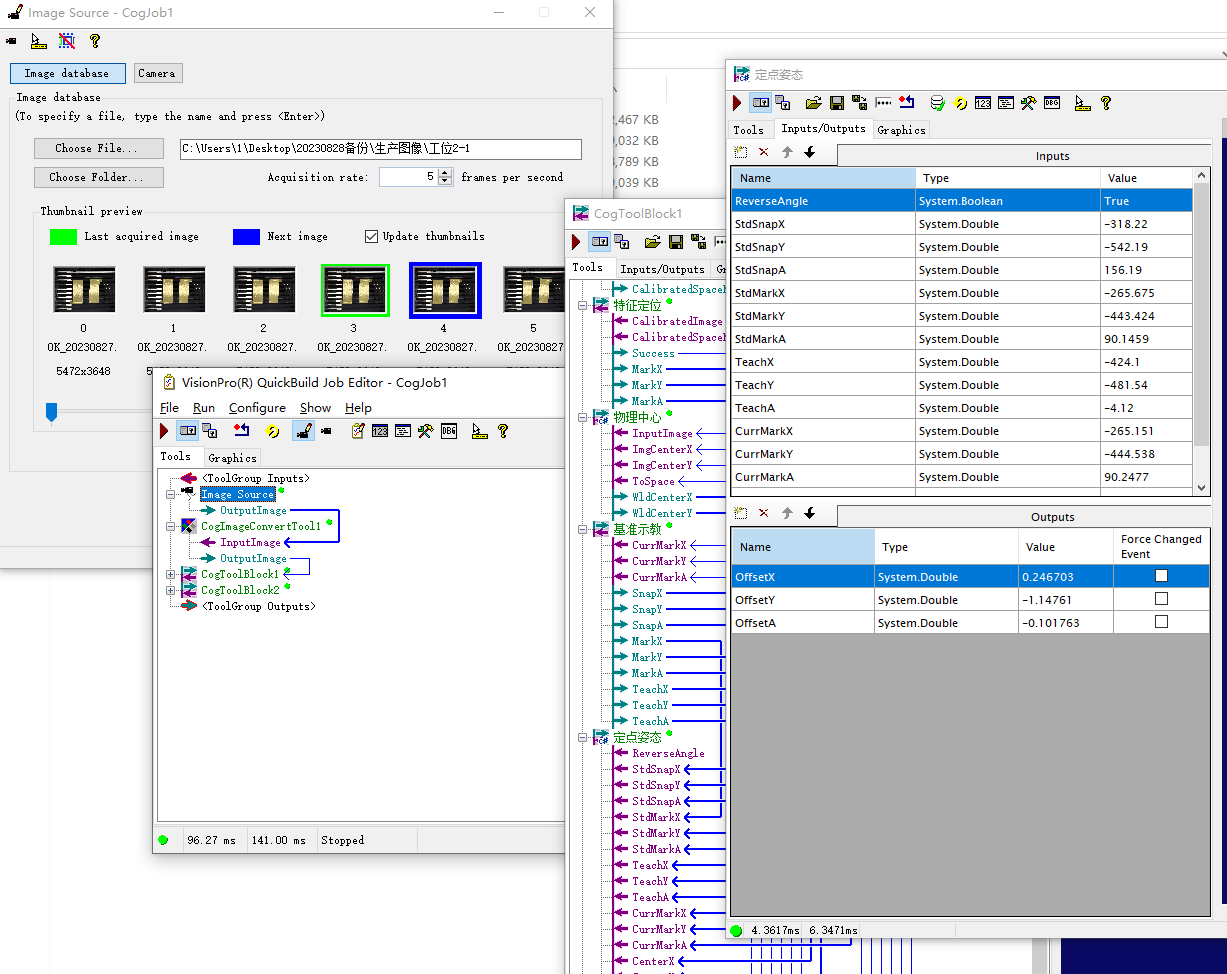Run the job in QuickBuild Job Editor
This screenshot has width=1227, height=974.
point(164,431)
